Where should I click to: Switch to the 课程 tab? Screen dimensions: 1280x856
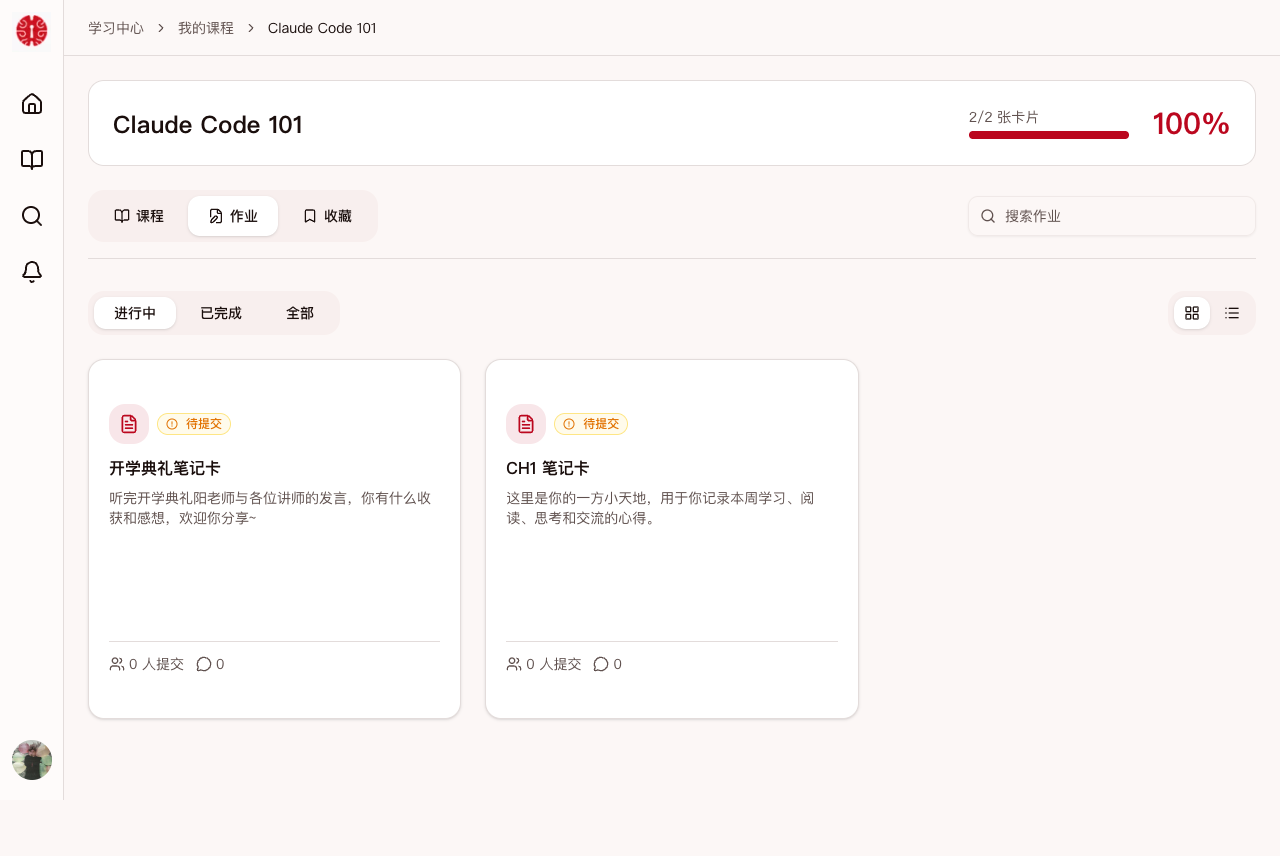click(139, 215)
